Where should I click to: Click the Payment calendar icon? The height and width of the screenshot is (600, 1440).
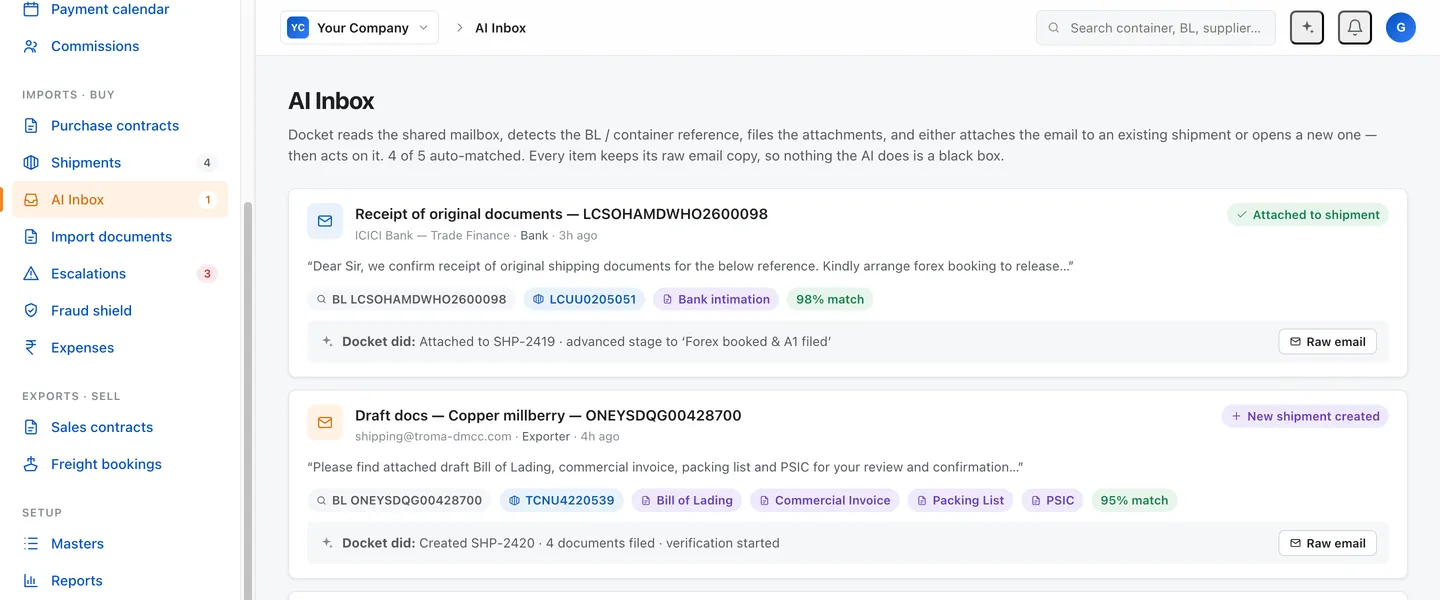(x=31, y=9)
